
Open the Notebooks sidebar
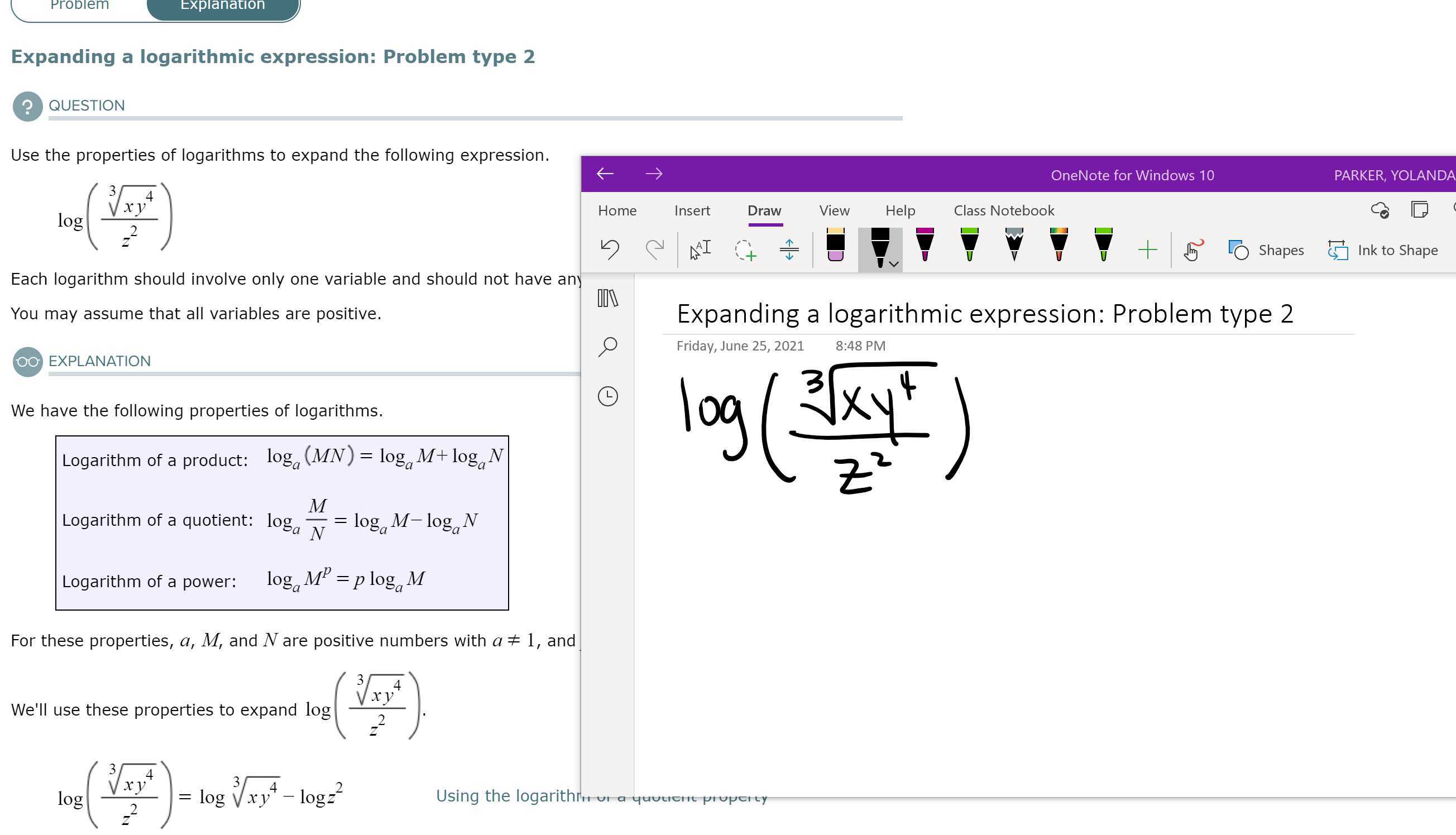pos(607,298)
